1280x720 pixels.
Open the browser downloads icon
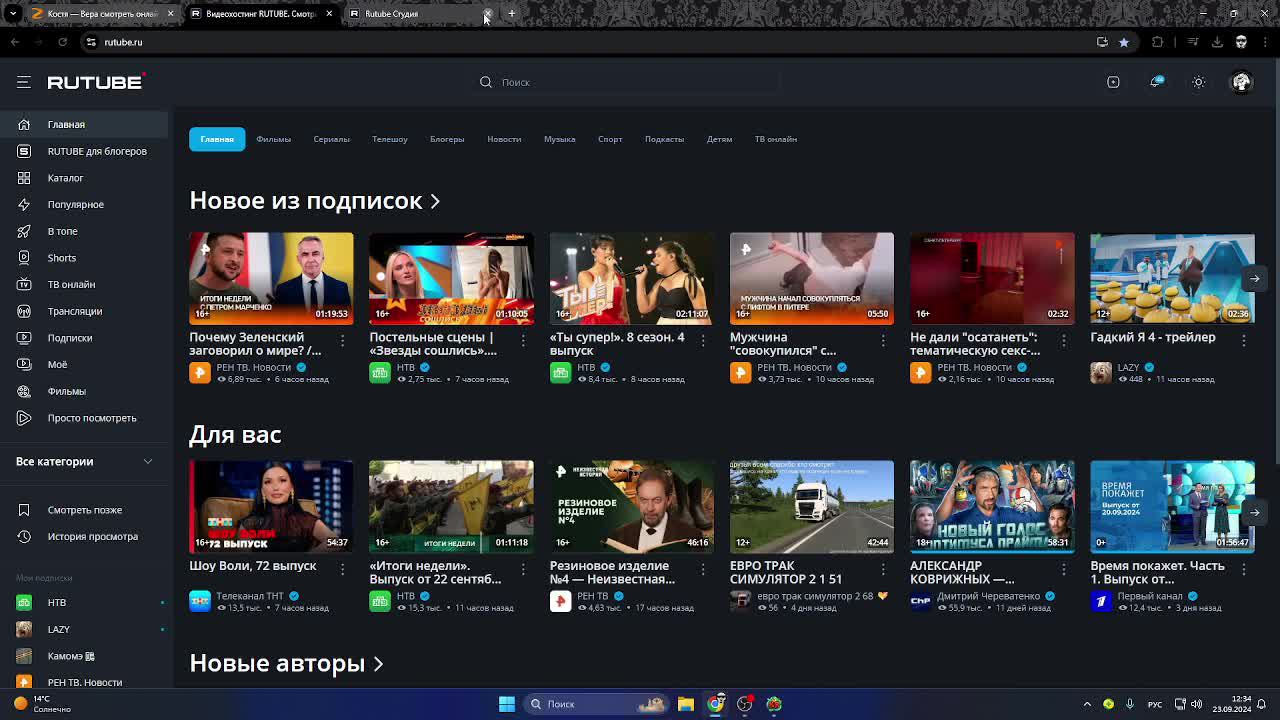(x=1217, y=42)
